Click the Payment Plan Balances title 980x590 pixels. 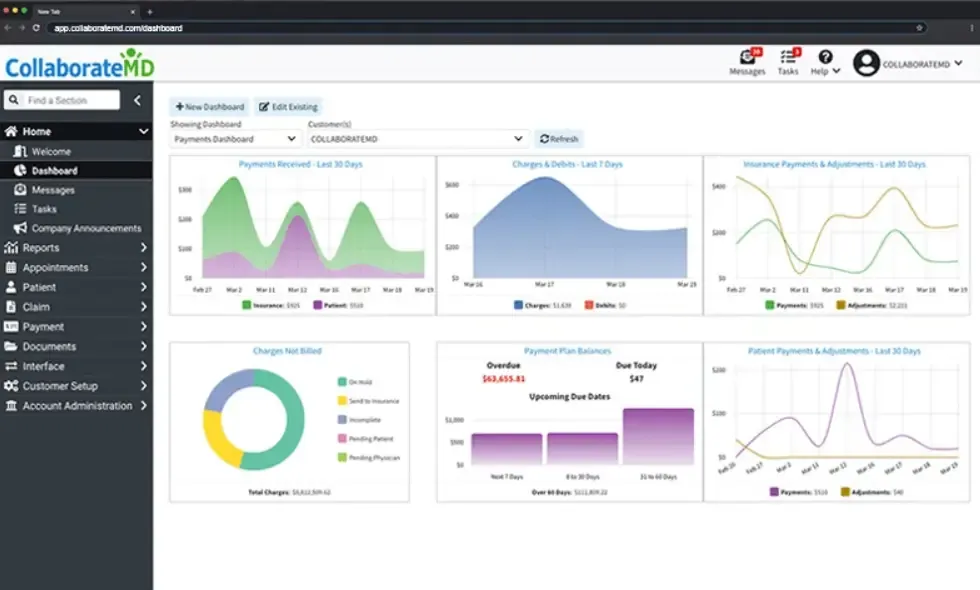568,351
